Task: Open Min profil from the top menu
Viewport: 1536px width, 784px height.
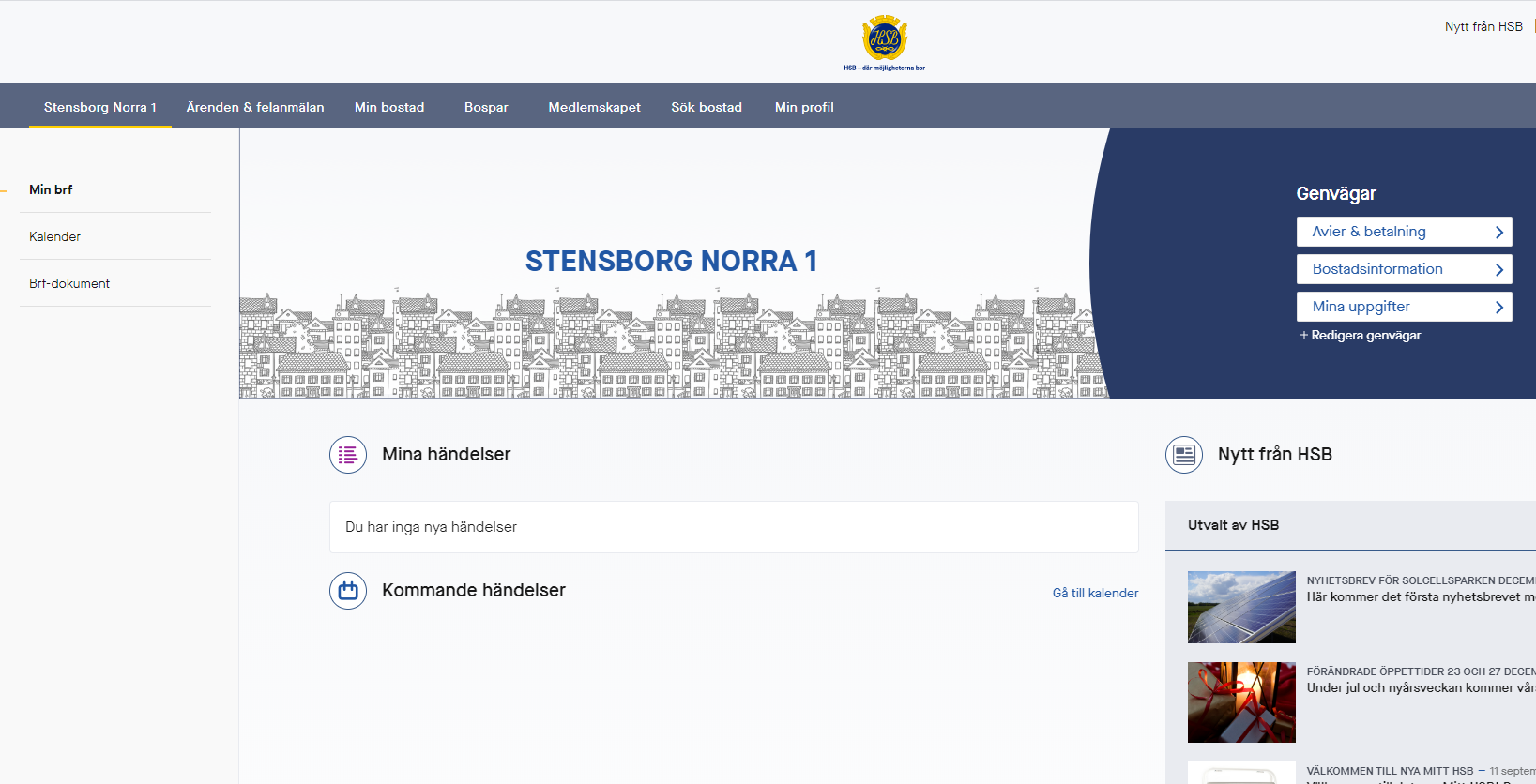Action: pyautogui.click(x=804, y=107)
